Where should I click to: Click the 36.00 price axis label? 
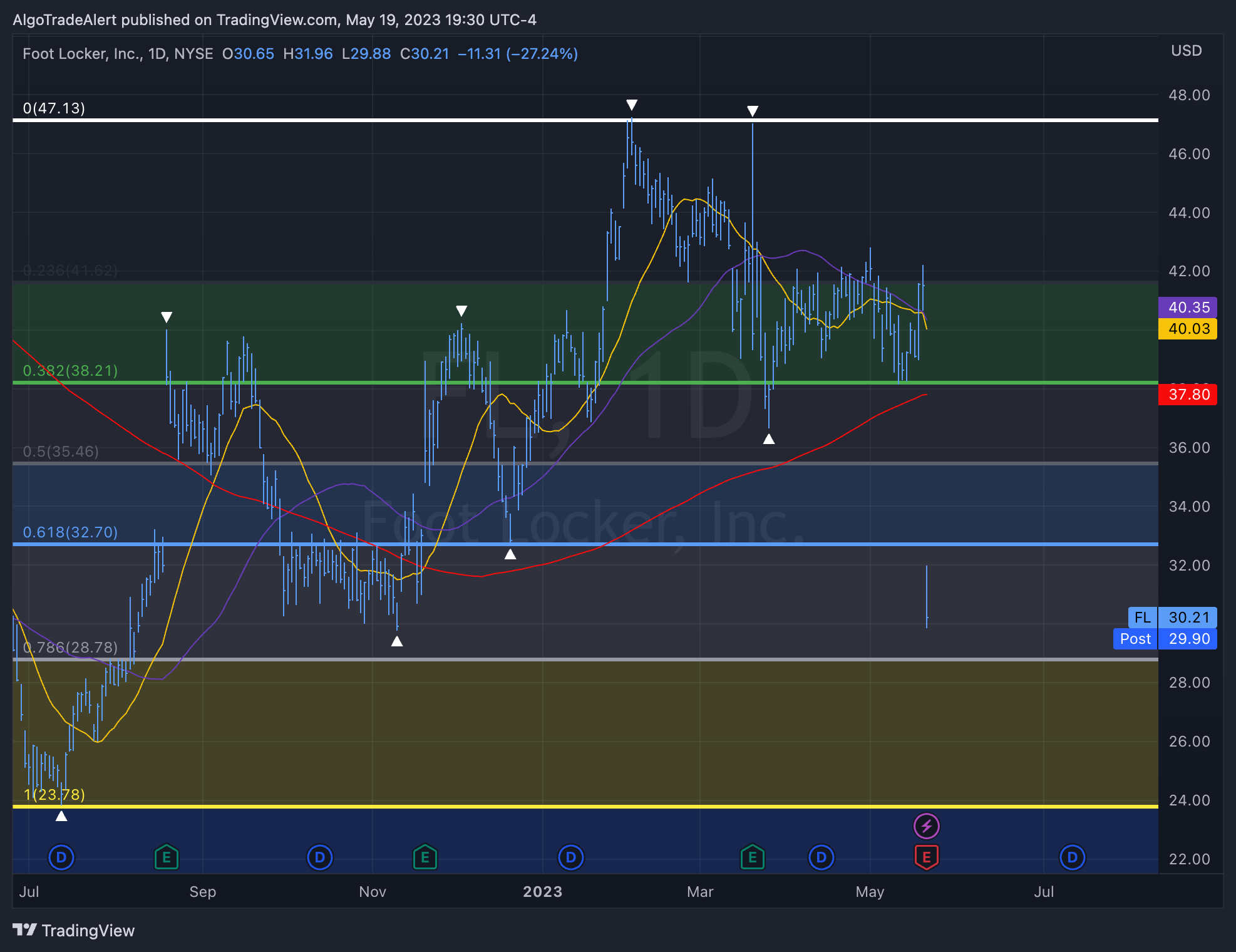[x=1189, y=448]
